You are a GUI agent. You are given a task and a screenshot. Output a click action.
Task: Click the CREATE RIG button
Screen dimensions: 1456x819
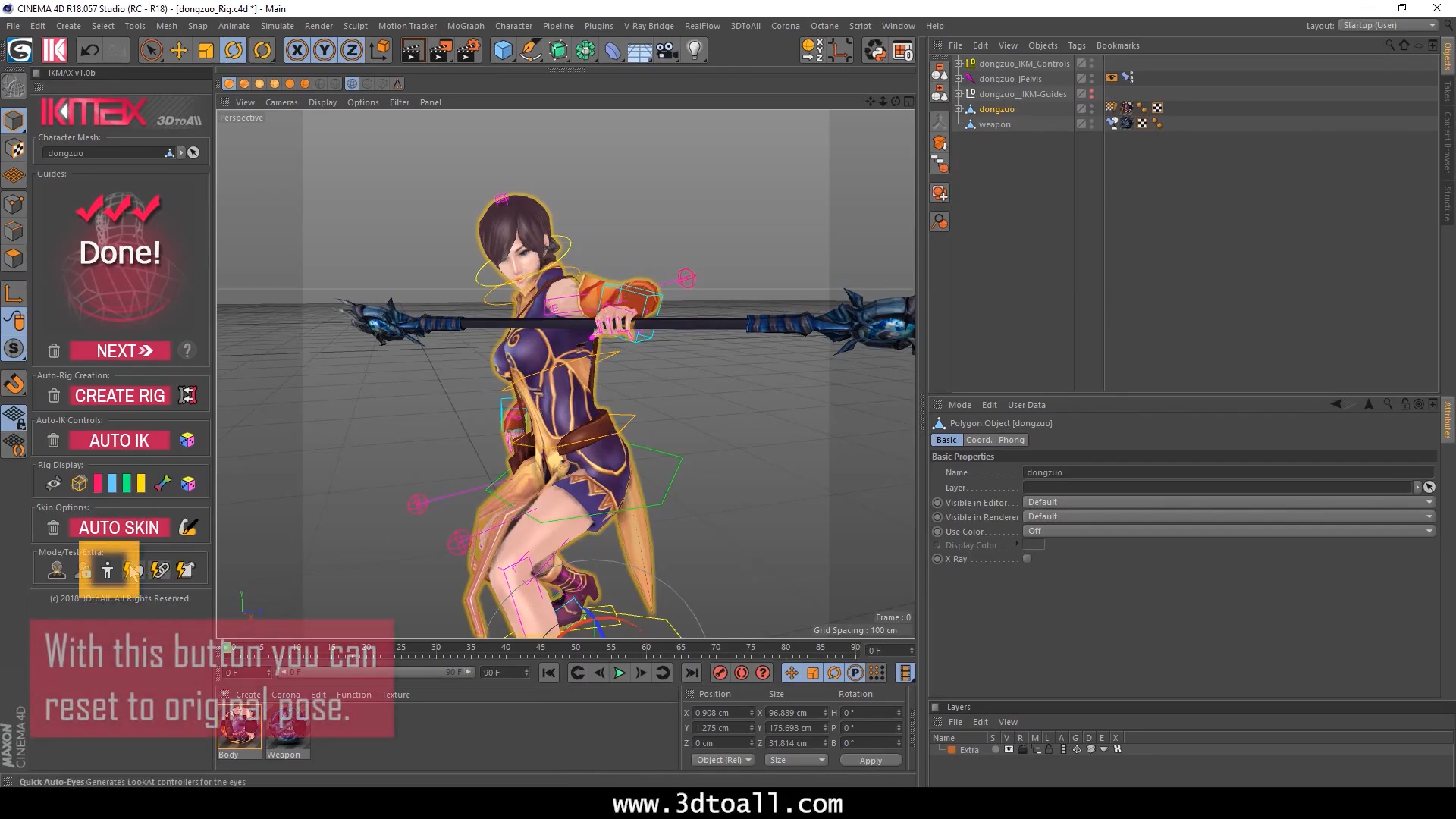tap(120, 396)
